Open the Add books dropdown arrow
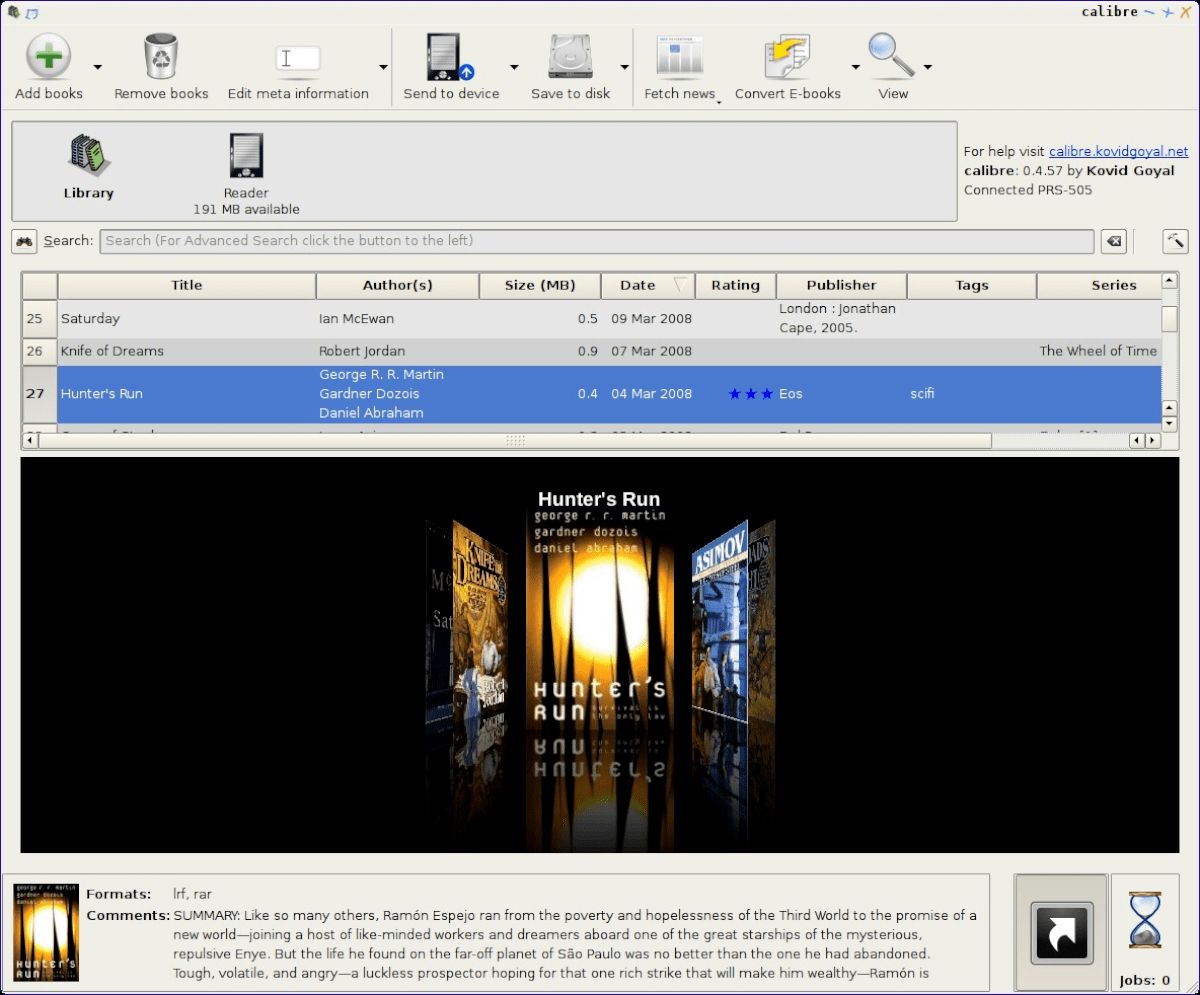The image size is (1200, 995). [x=97, y=66]
